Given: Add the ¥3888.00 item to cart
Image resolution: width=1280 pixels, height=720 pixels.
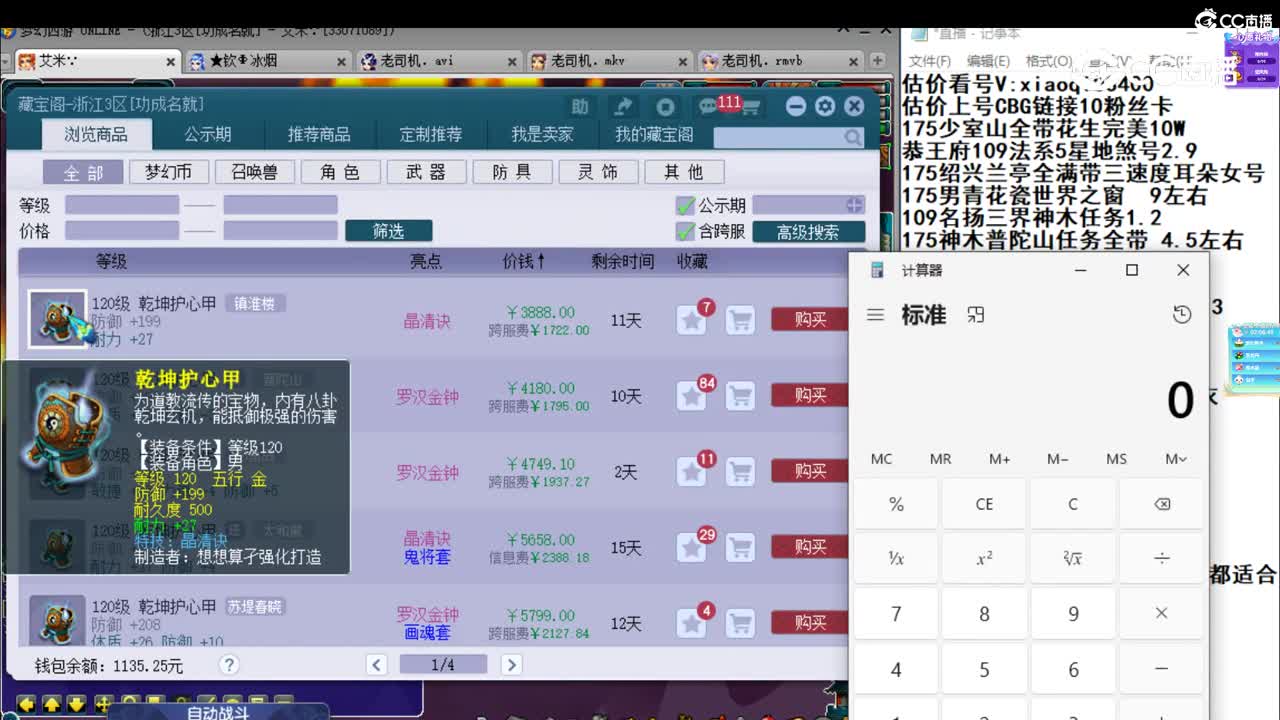Looking at the screenshot, I should click(x=740, y=320).
